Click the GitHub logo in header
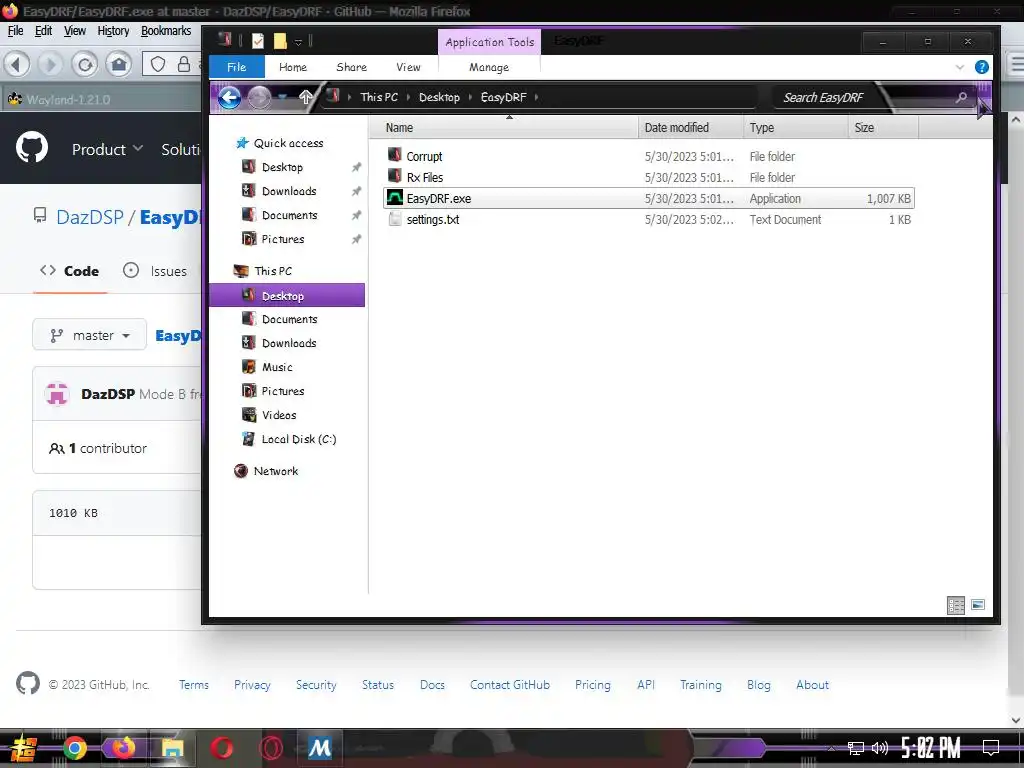 [31, 148]
